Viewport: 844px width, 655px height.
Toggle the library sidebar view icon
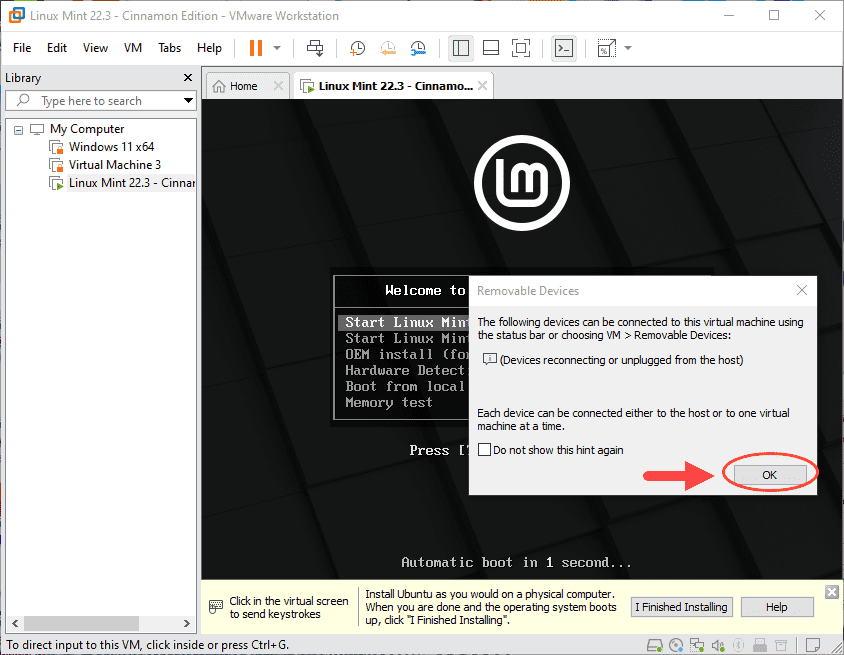[x=461, y=48]
